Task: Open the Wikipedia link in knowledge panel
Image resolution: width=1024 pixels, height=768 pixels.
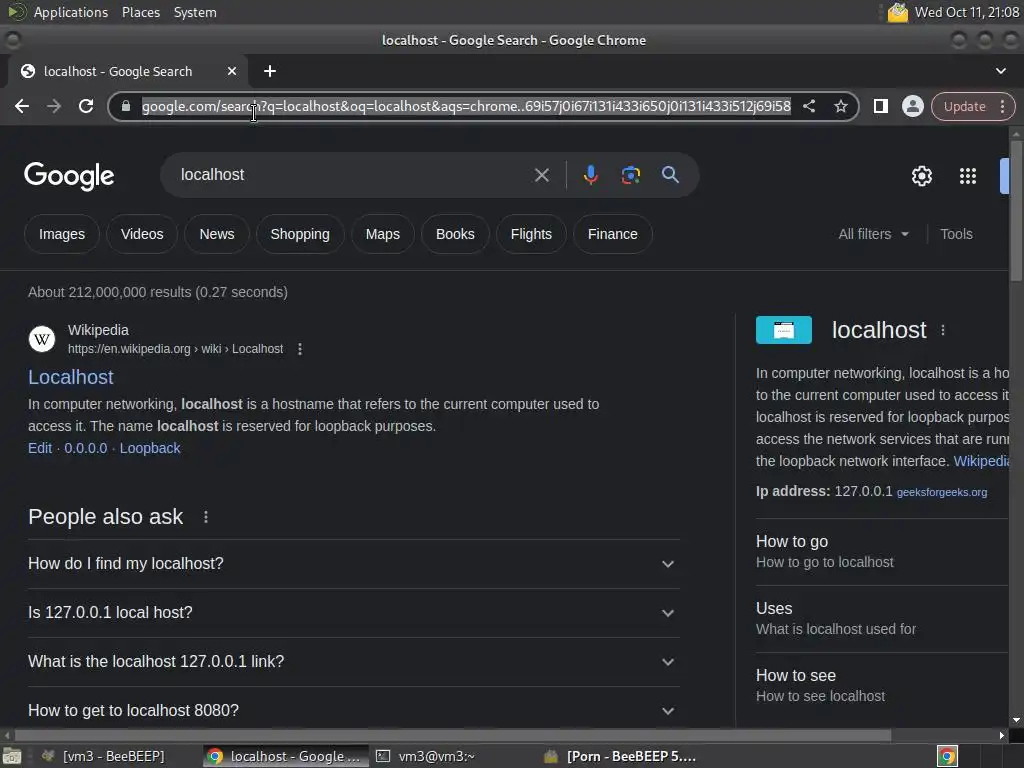Action: (x=981, y=461)
